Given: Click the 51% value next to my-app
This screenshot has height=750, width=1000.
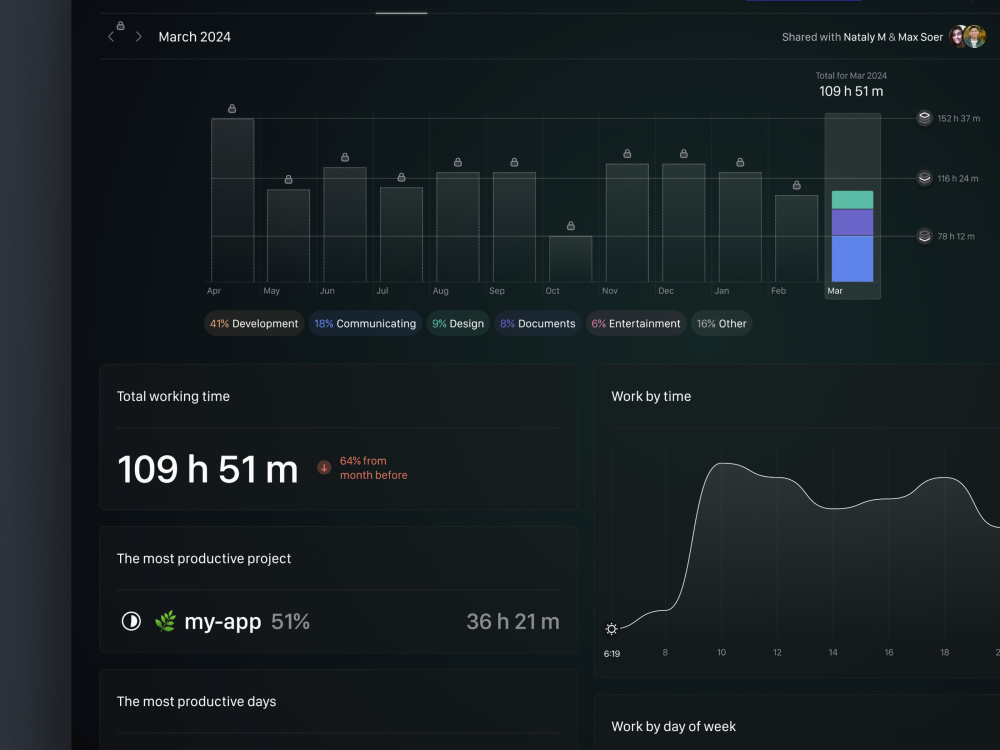Looking at the screenshot, I should (290, 621).
